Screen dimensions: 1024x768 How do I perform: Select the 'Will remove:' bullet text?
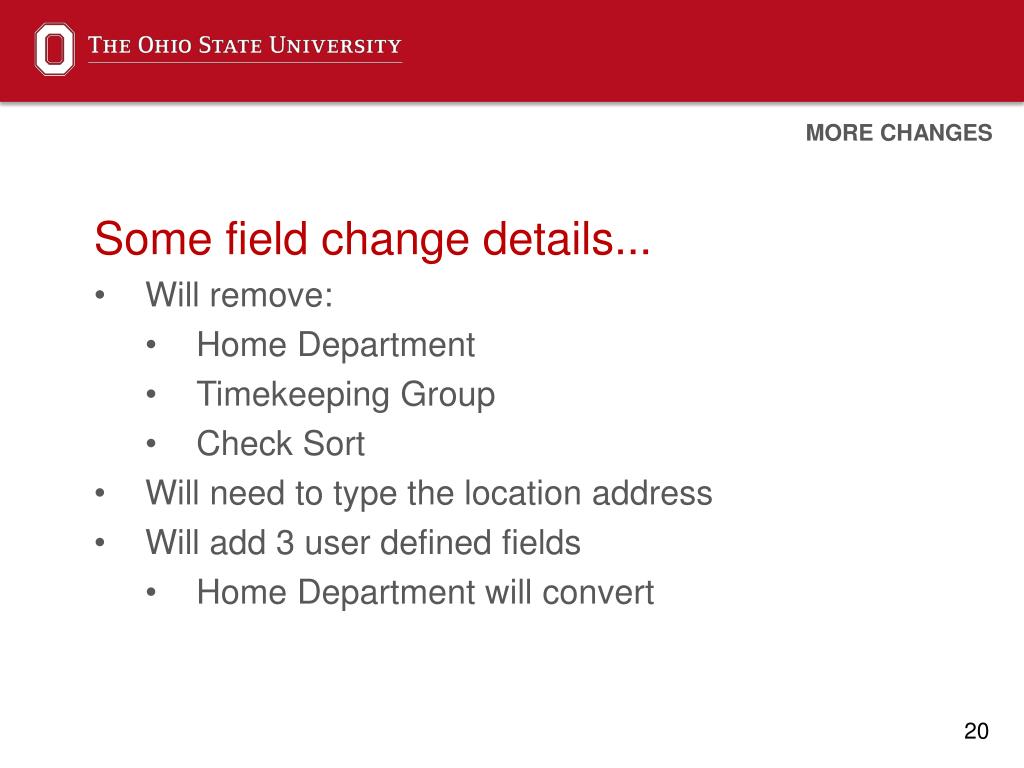239,295
